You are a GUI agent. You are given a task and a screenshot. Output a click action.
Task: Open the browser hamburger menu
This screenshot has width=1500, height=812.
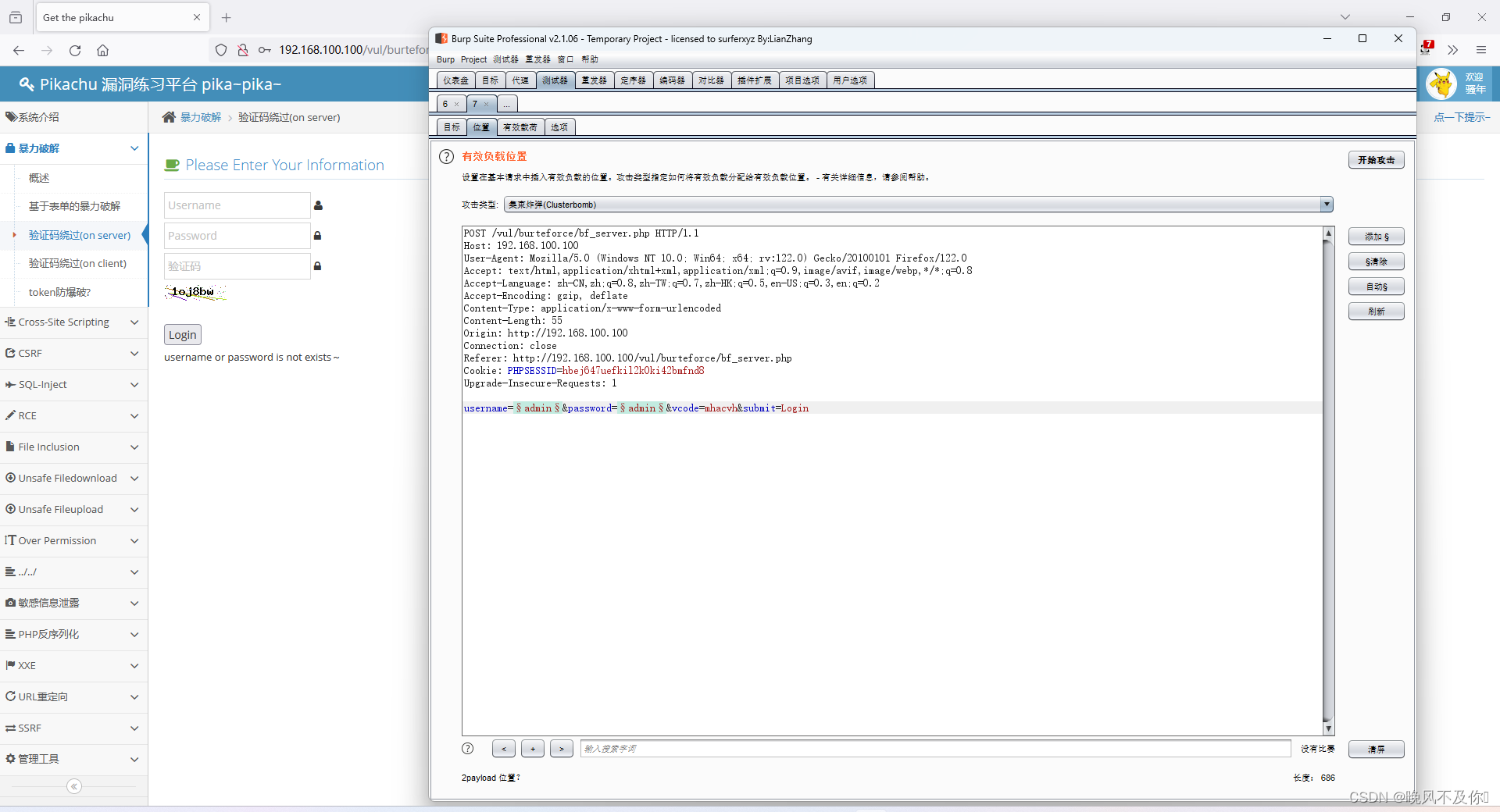click(1480, 50)
